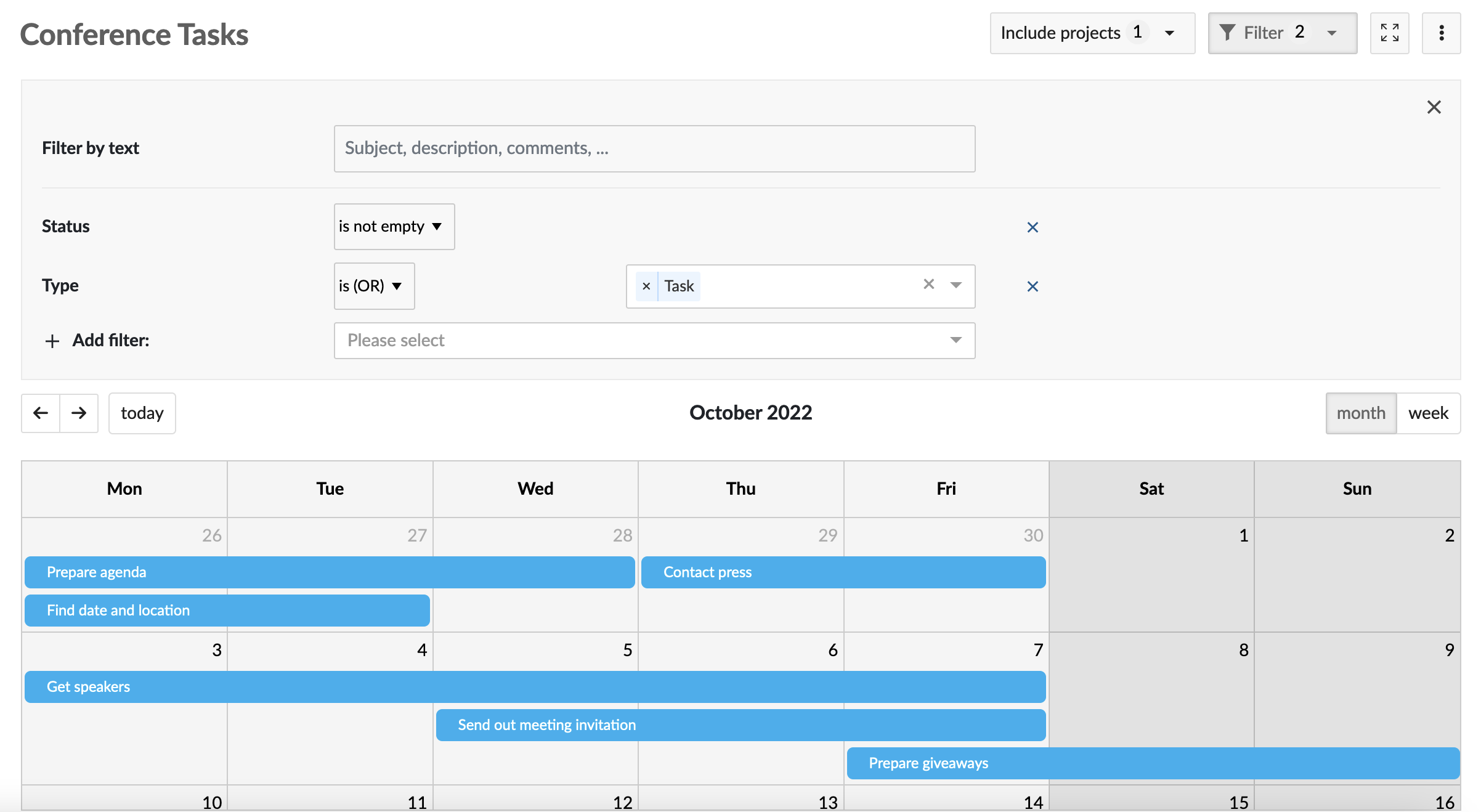The width and height of the screenshot is (1481, 812).
Task: Remove the Type filter row
Action: coord(1033,286)
